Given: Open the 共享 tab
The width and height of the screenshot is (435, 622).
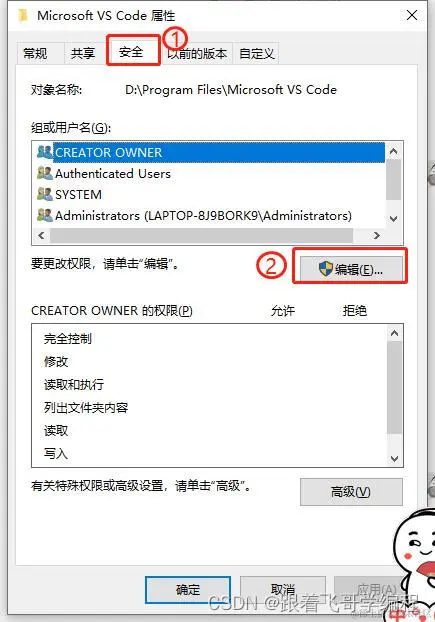Looking at the screenshot, I should (83, 53).
